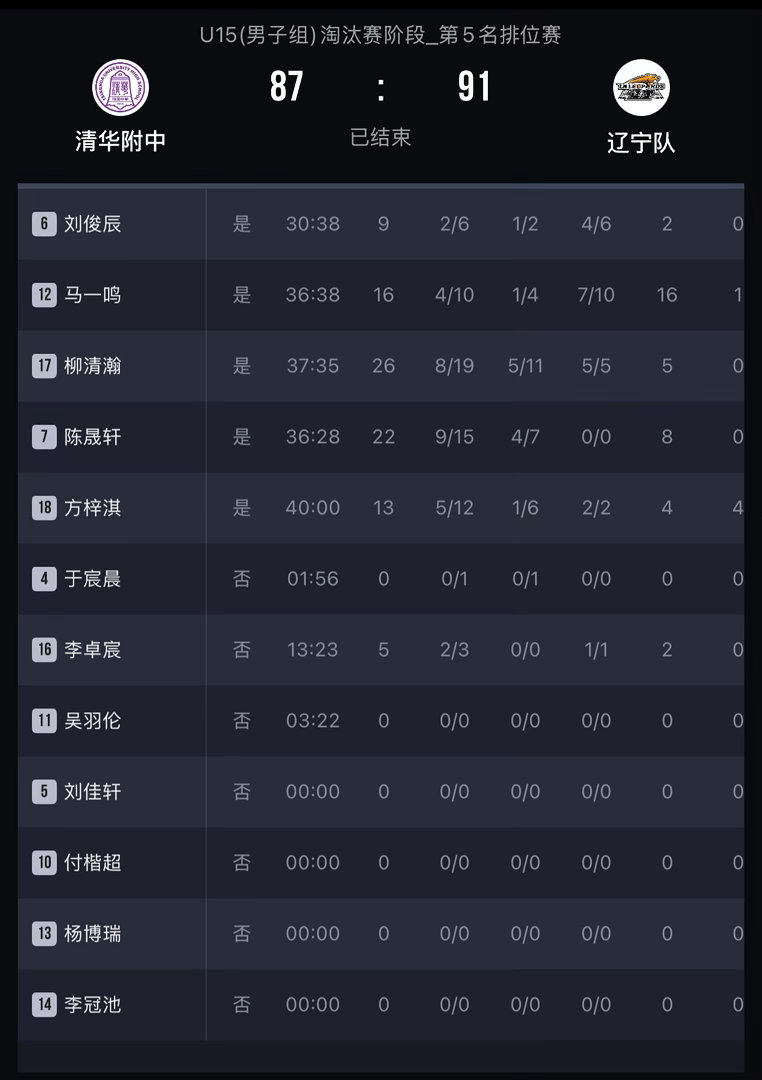This screenshot has height=1080, width=762.
Task: Open the 辽宁队 team logo
Action: (641, 87)
